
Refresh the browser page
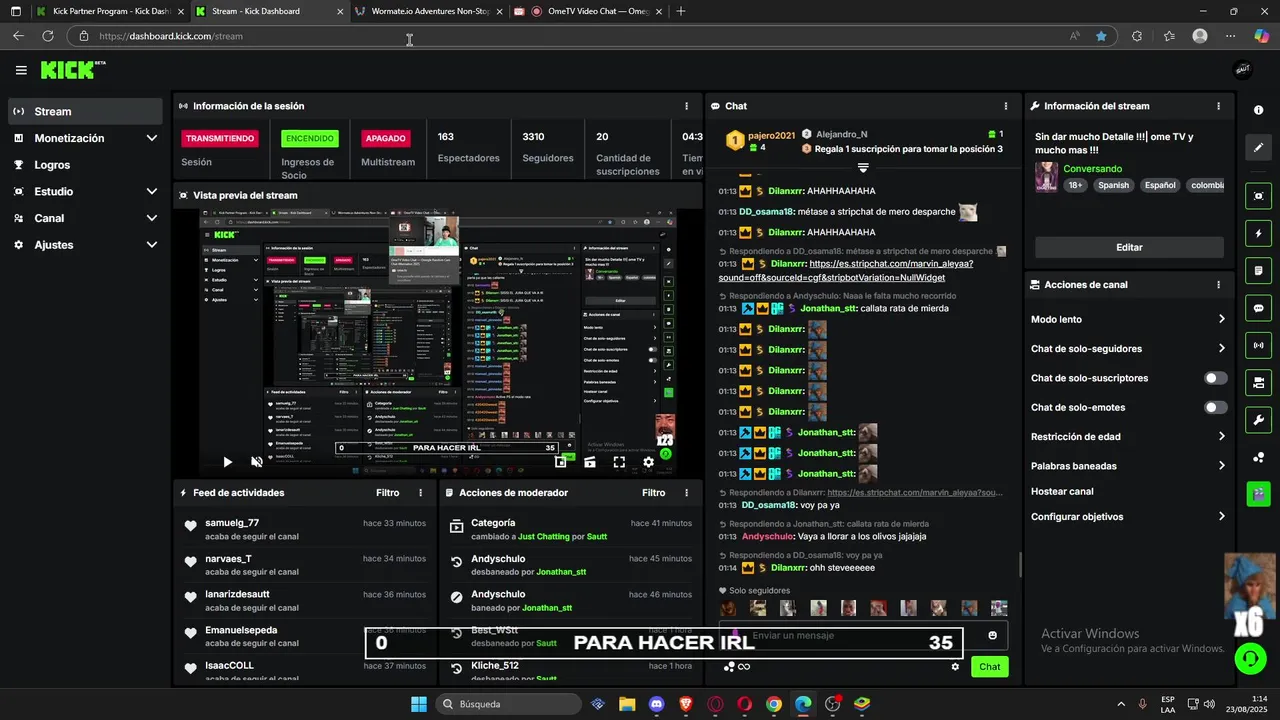coord(47,36)
